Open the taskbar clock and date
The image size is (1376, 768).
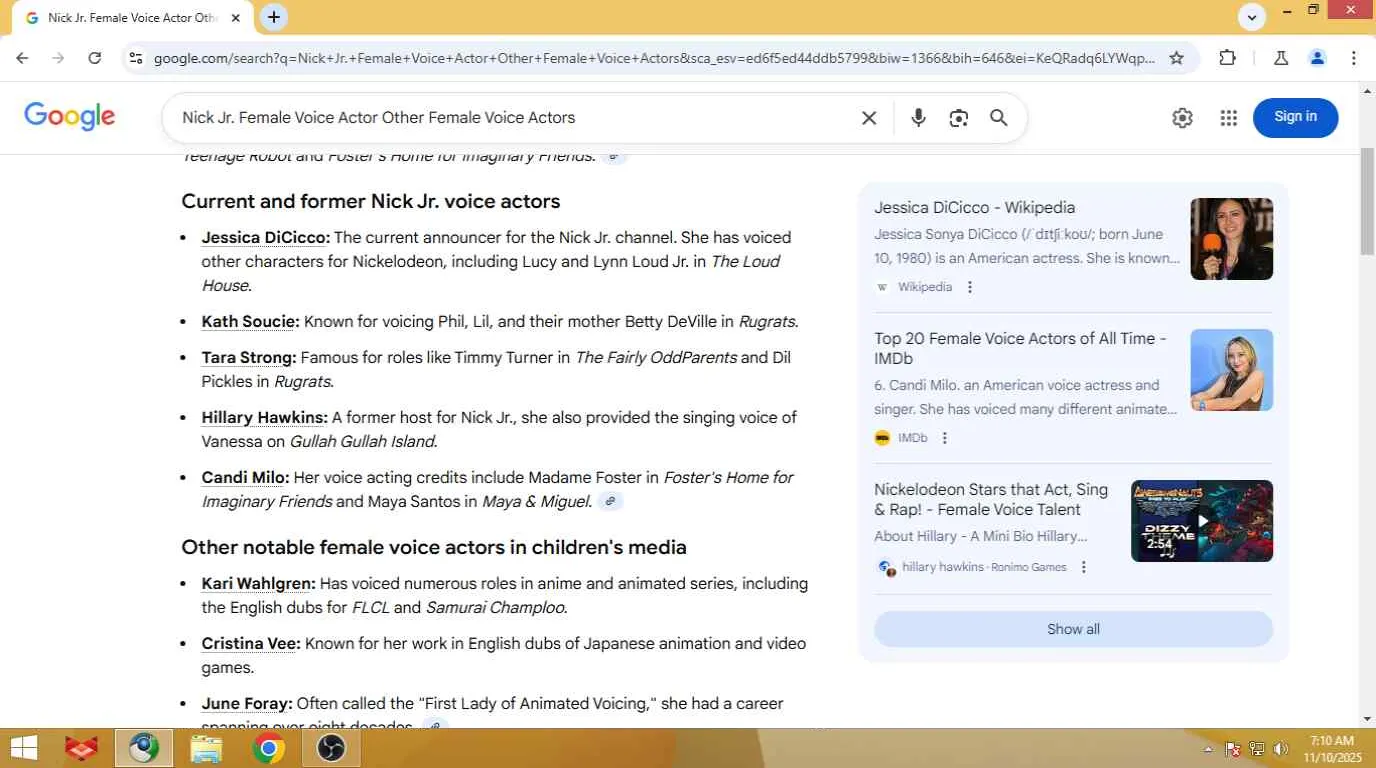click(x=1333, y=749)
